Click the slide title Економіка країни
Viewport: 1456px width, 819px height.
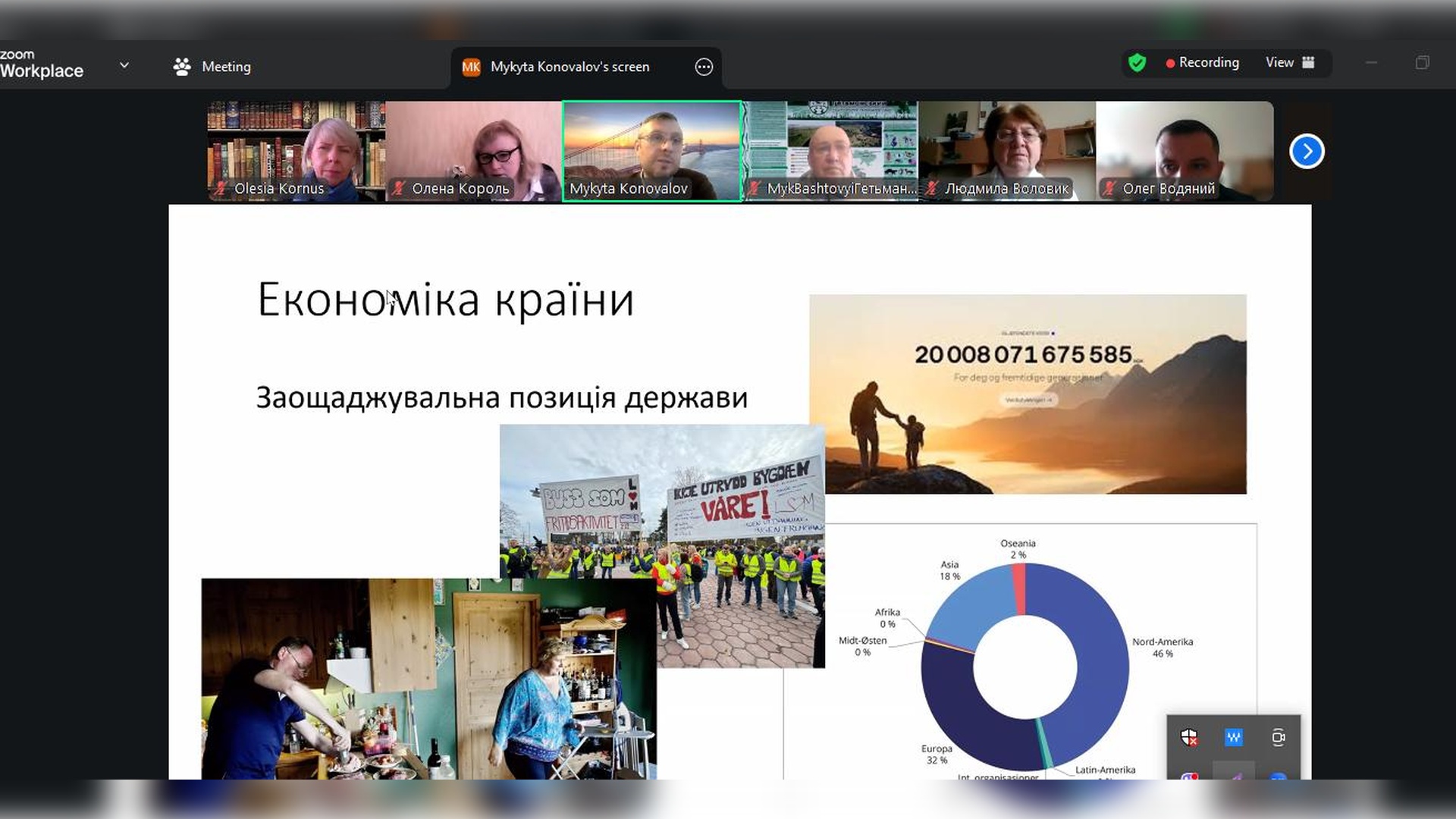(445, 300)
